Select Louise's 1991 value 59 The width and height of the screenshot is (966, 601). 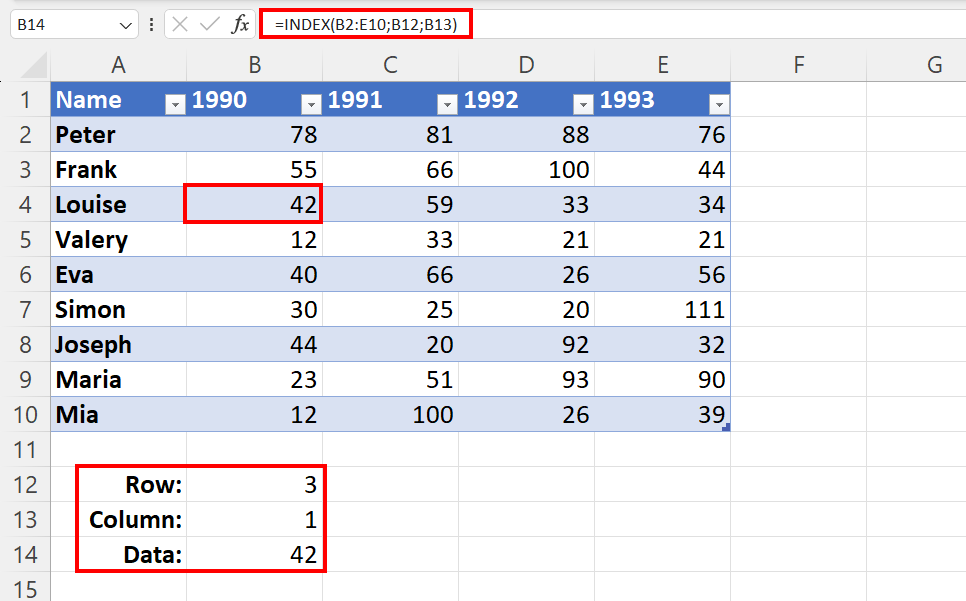click(391, 204)
